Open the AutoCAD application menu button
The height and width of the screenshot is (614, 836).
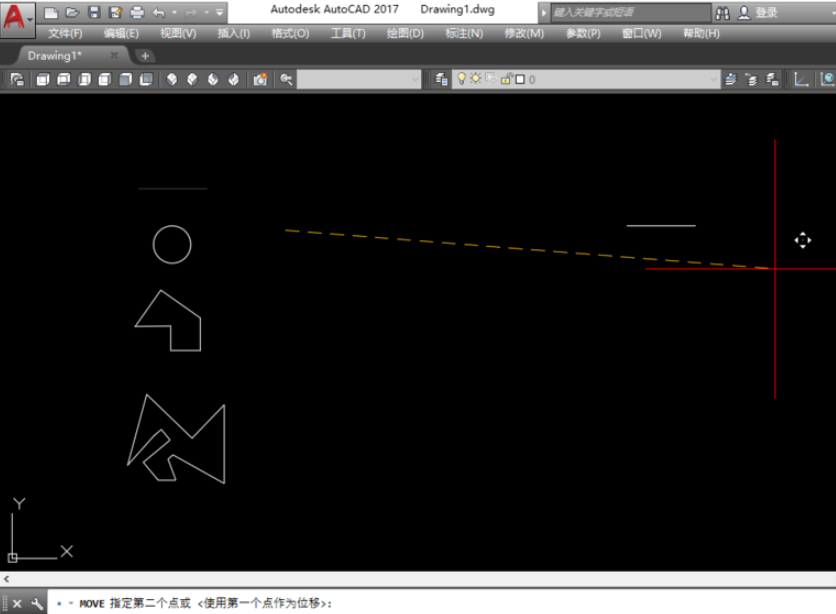tap(18, 19)
